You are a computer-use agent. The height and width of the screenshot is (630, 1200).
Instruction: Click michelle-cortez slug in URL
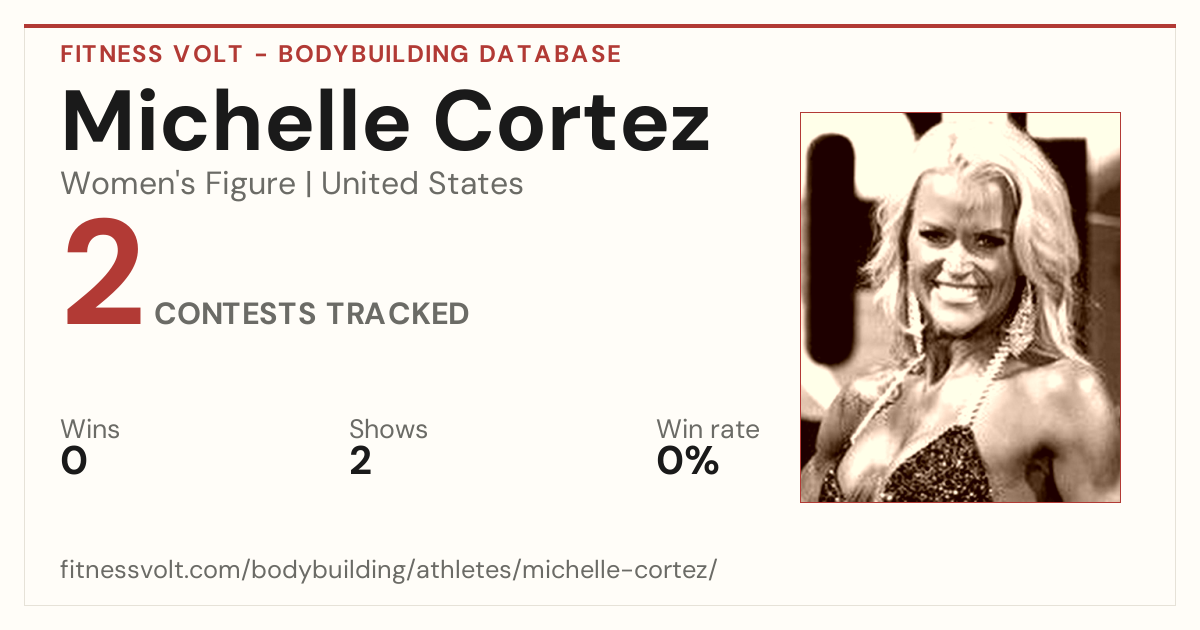(615, 570)
